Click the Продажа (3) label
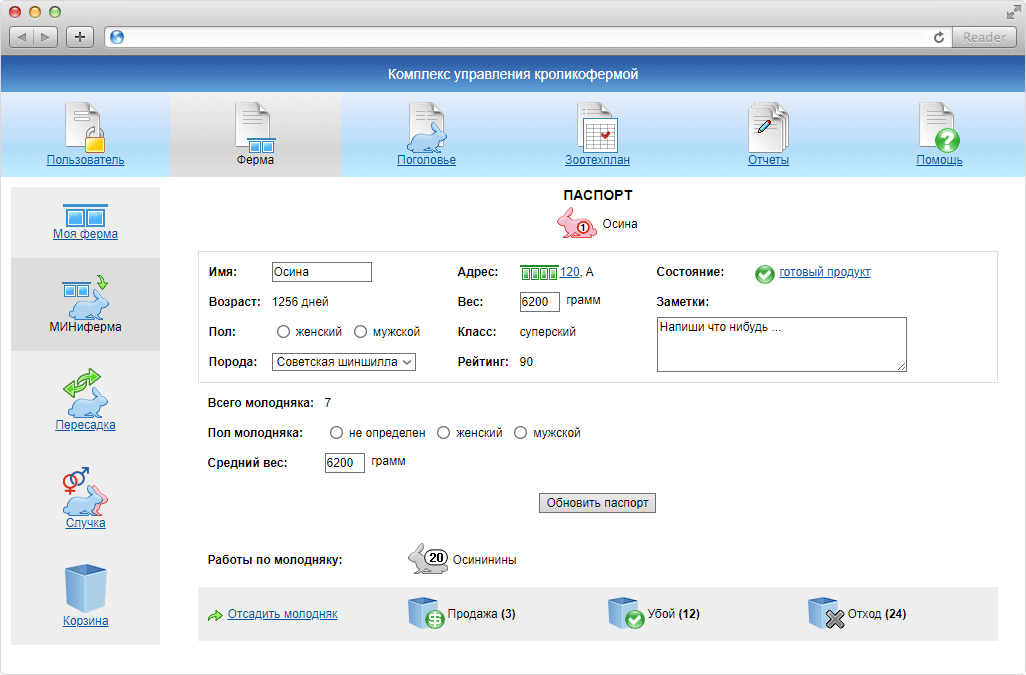Viewport: 1026px width, 675px height. click(x=482, y=614)
